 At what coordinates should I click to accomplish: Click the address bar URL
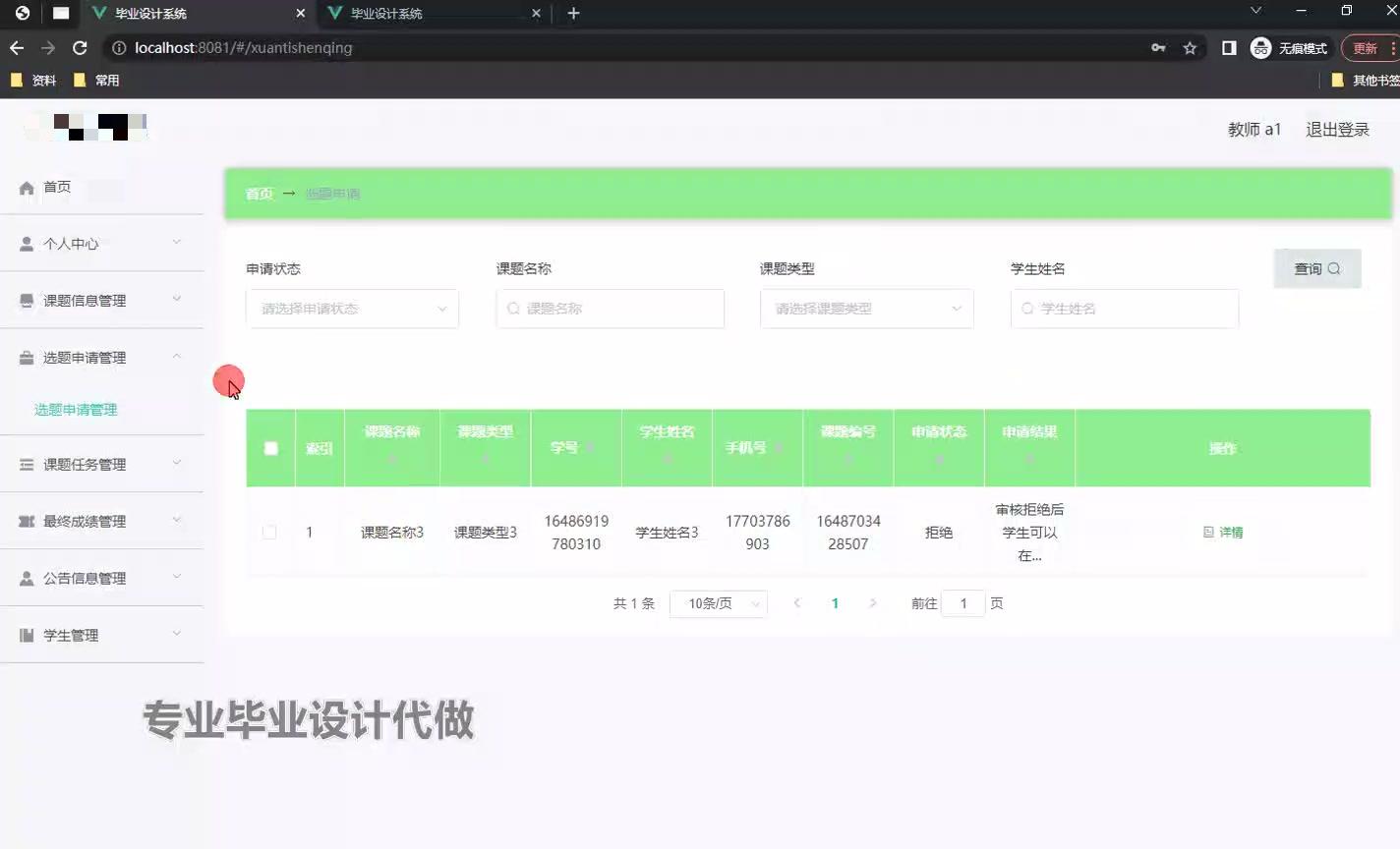(243, 47)
